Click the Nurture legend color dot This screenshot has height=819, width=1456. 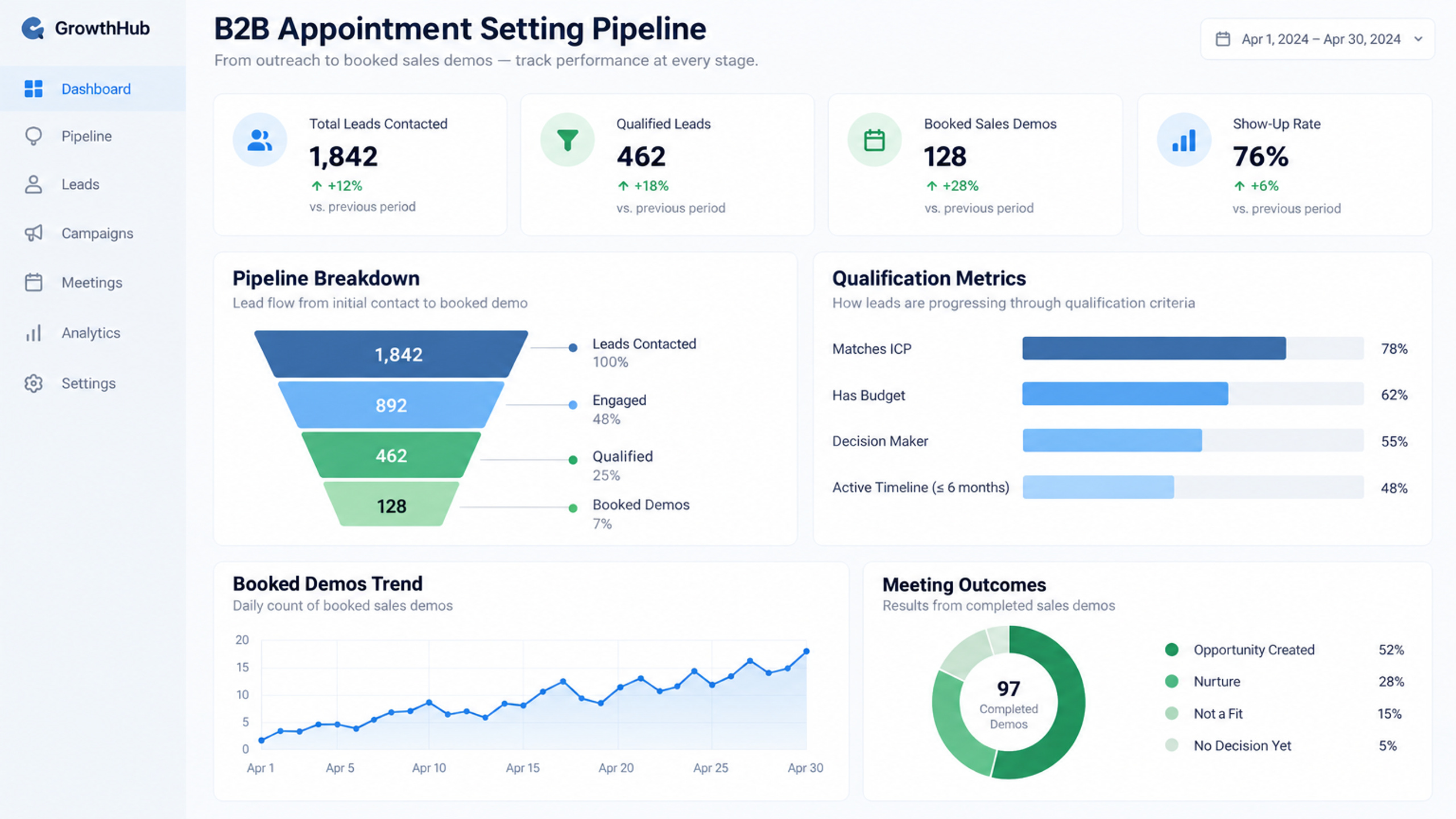(1172, 681)
